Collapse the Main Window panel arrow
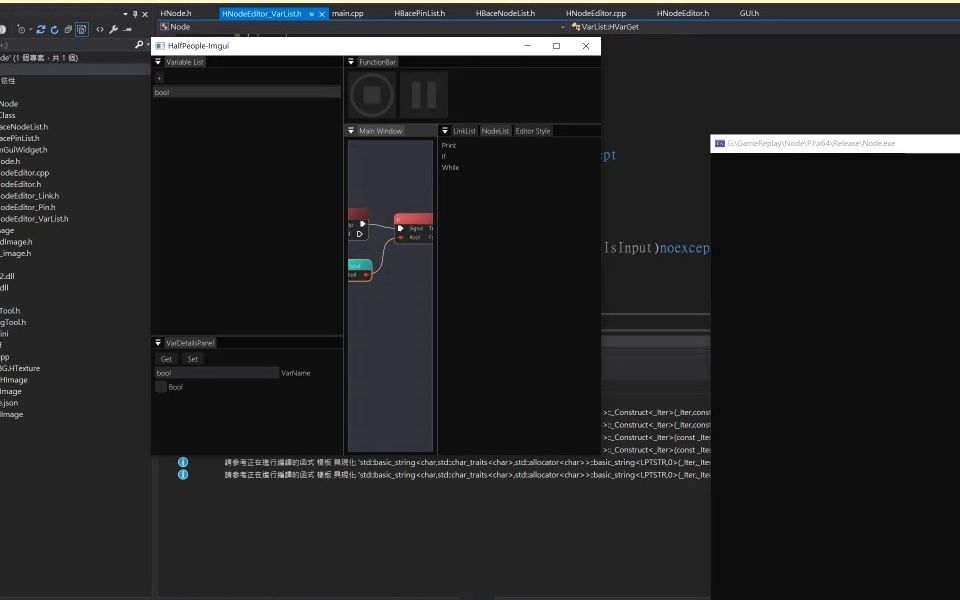This screenshot has height=600, width=960. pos(351,130)
